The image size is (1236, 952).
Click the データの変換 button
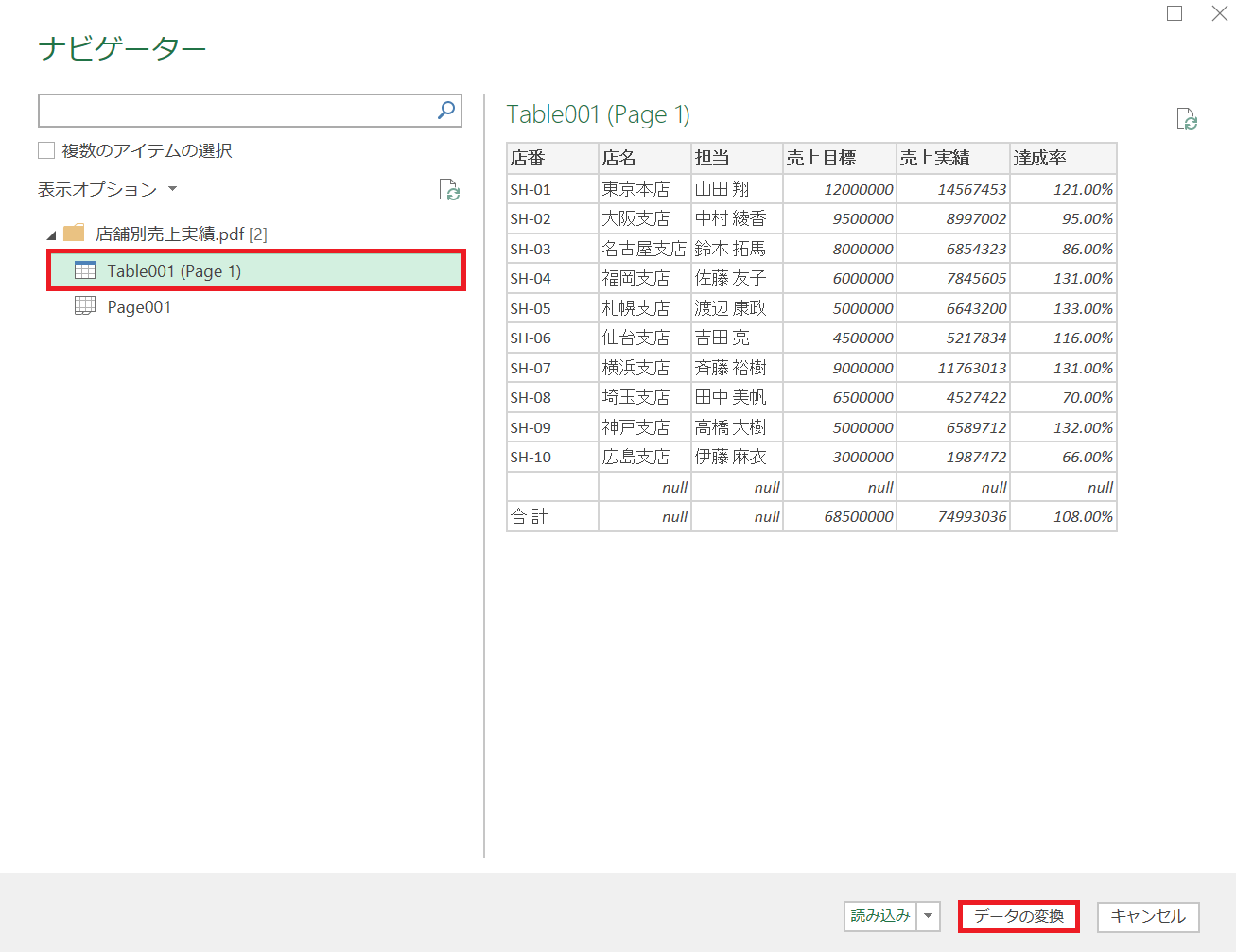(1018, 916)
